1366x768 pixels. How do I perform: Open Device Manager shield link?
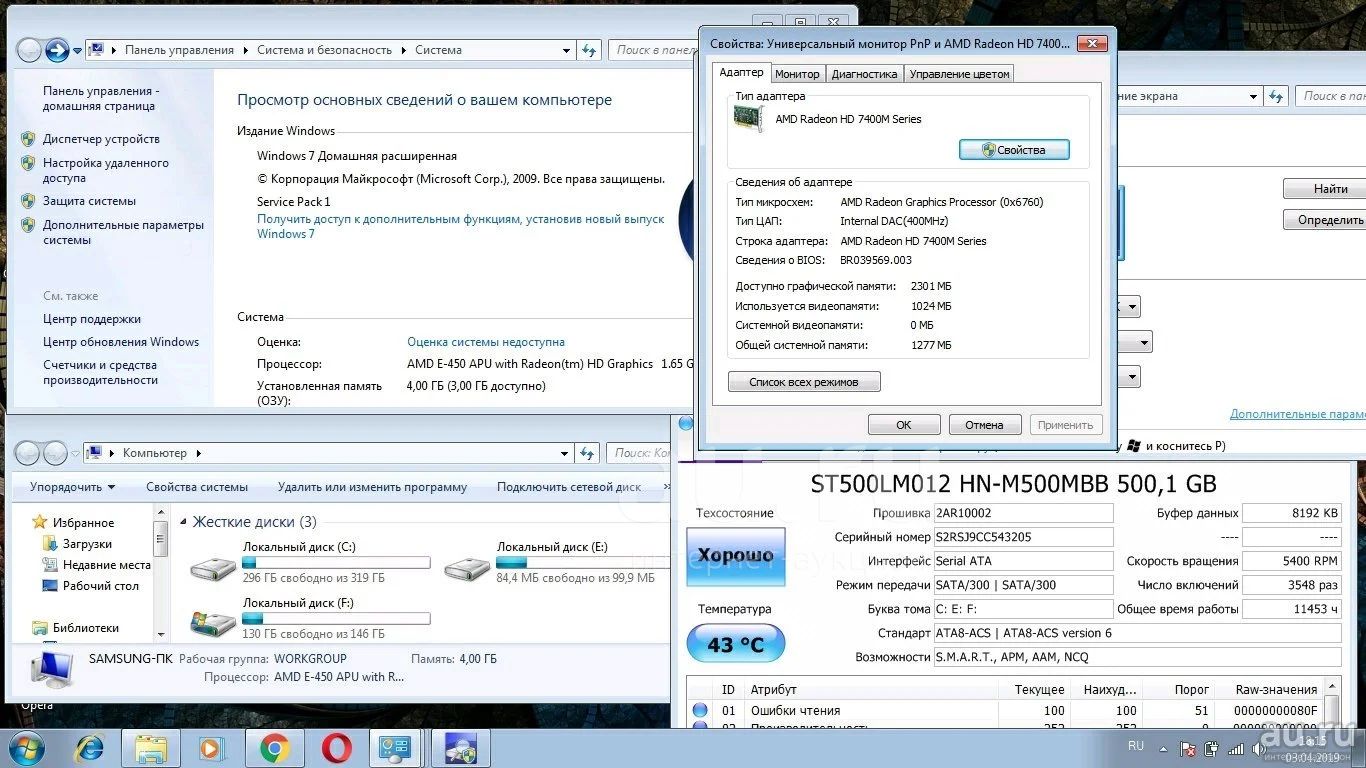(101, 139)
